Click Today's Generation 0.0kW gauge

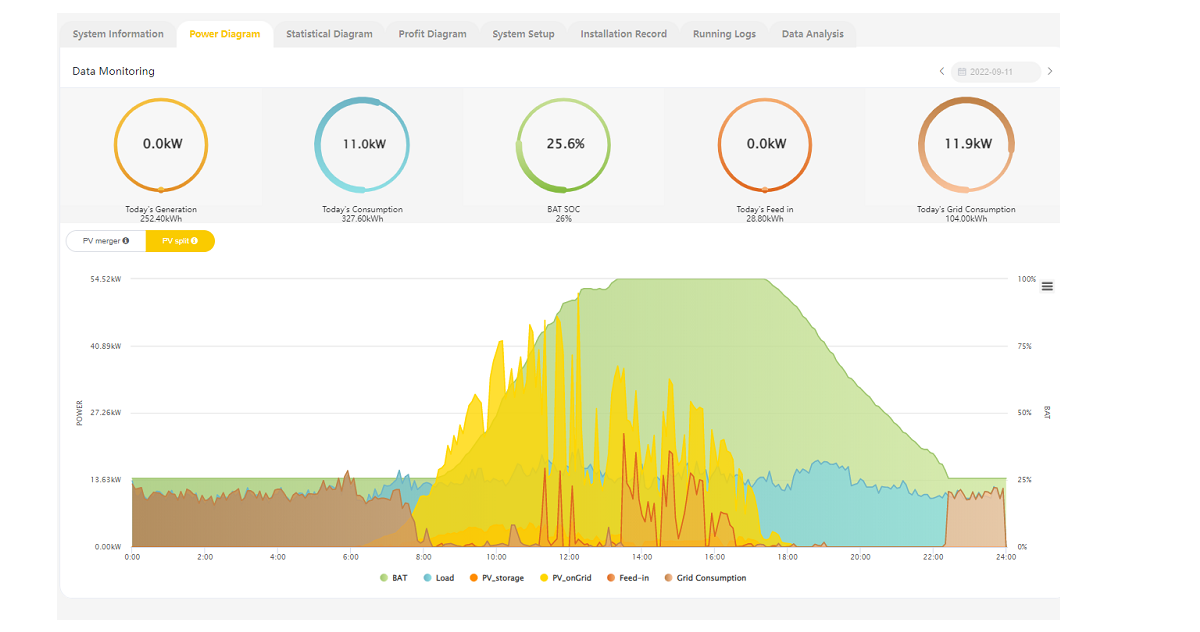coord(161,145)
